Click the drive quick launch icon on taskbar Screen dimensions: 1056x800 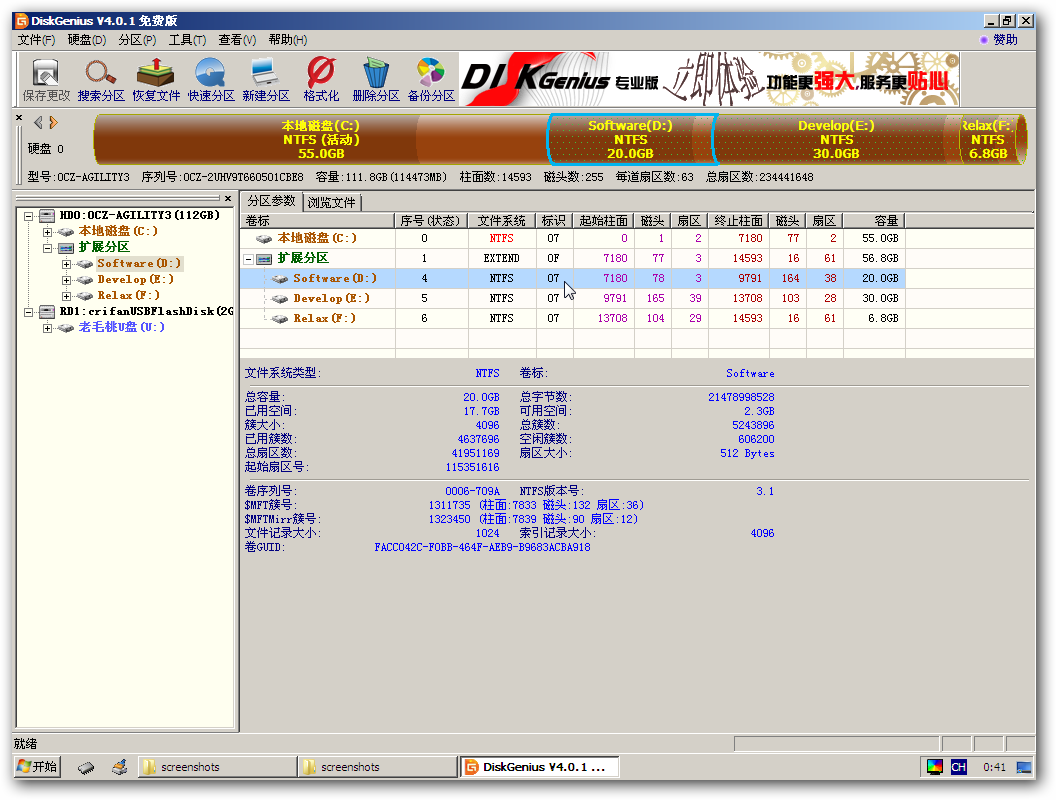coord(86,768)
